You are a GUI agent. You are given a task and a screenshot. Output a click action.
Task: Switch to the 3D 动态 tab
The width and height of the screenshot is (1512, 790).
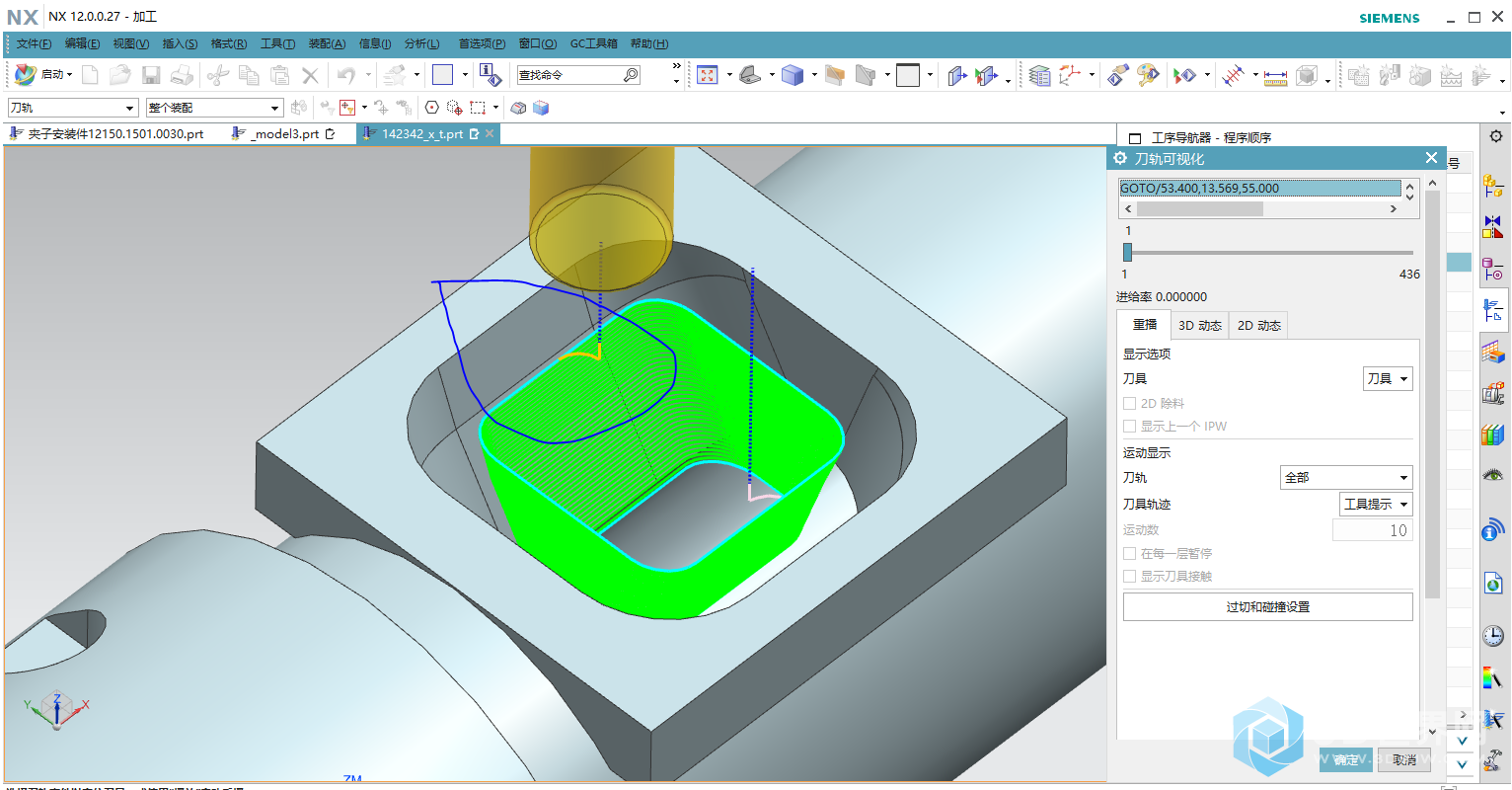[1199, 325]
